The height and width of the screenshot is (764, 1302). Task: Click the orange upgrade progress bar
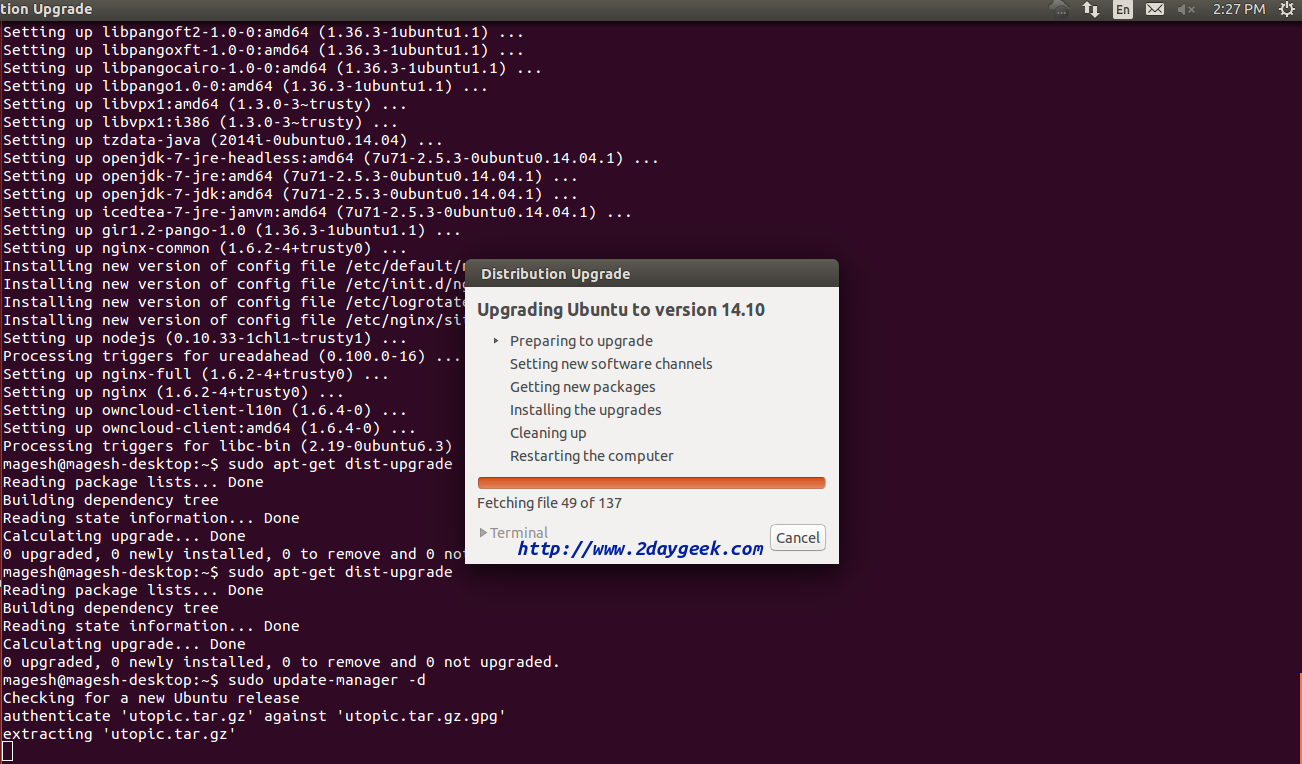pyautogui.click(x=651, y=483)
